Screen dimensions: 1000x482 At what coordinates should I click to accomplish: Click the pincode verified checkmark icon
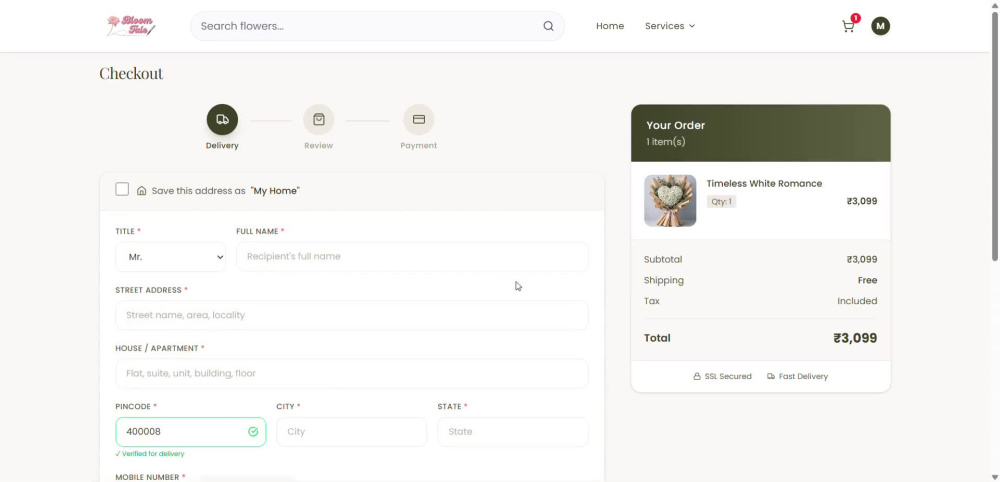point(253,432)
